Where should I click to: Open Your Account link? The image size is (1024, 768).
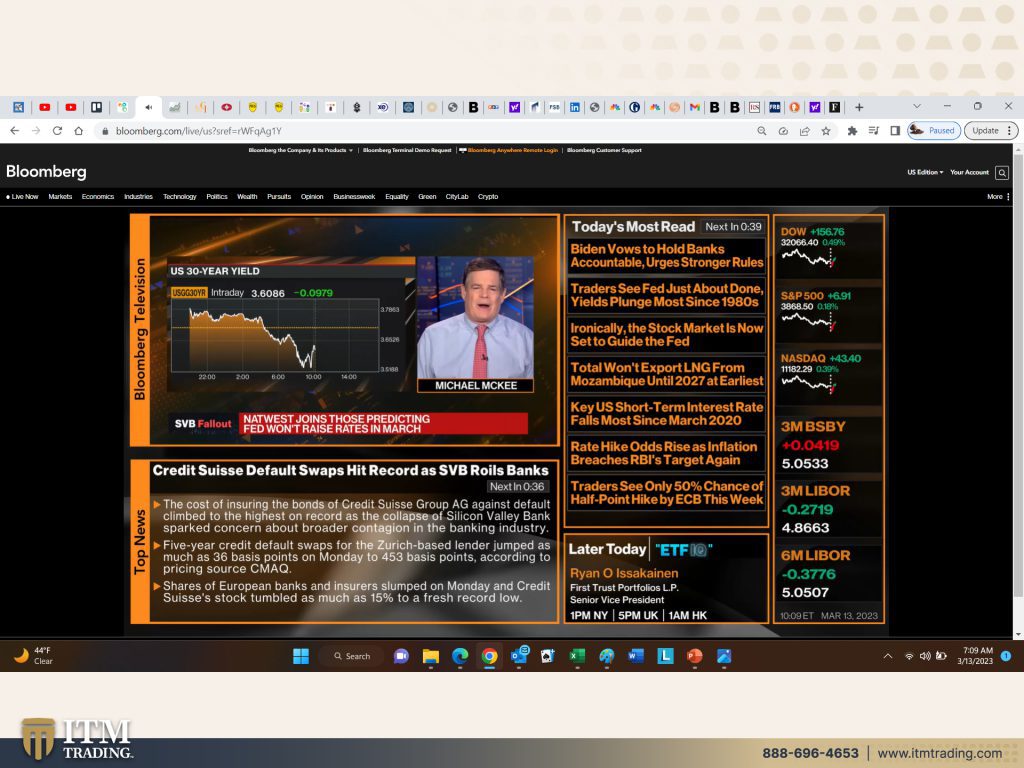click(969, 172)
